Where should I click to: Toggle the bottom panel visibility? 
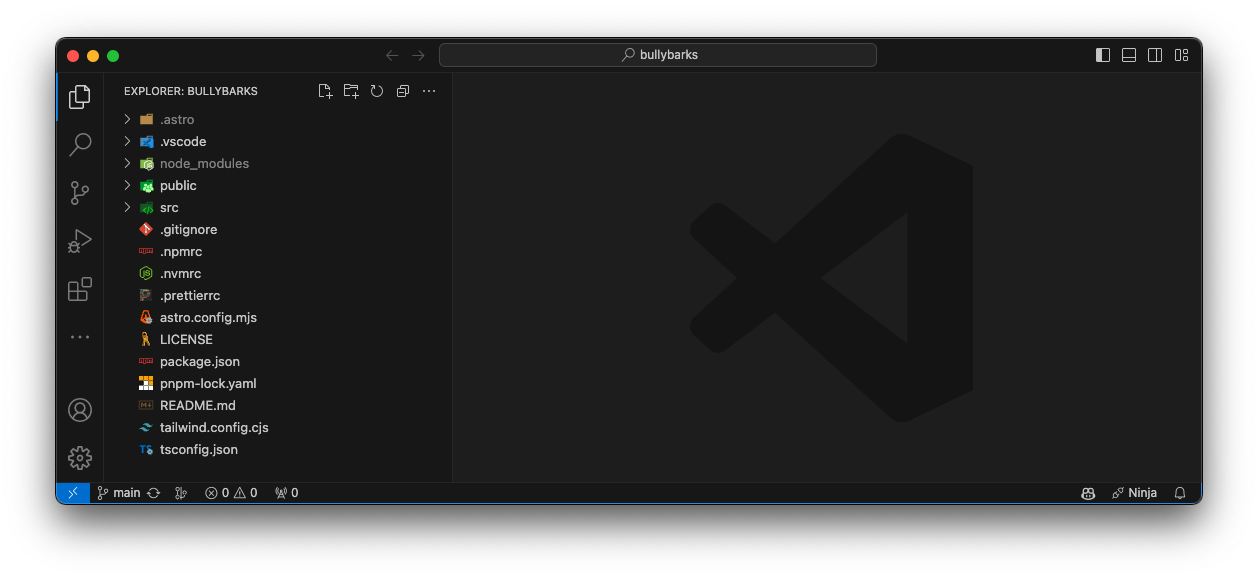[x=1129, y=55]
